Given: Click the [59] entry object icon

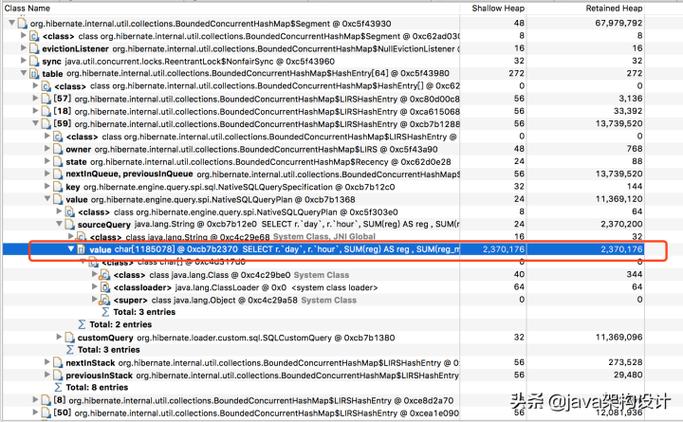Looking at the screenshot, I should (x=46, y=124).
